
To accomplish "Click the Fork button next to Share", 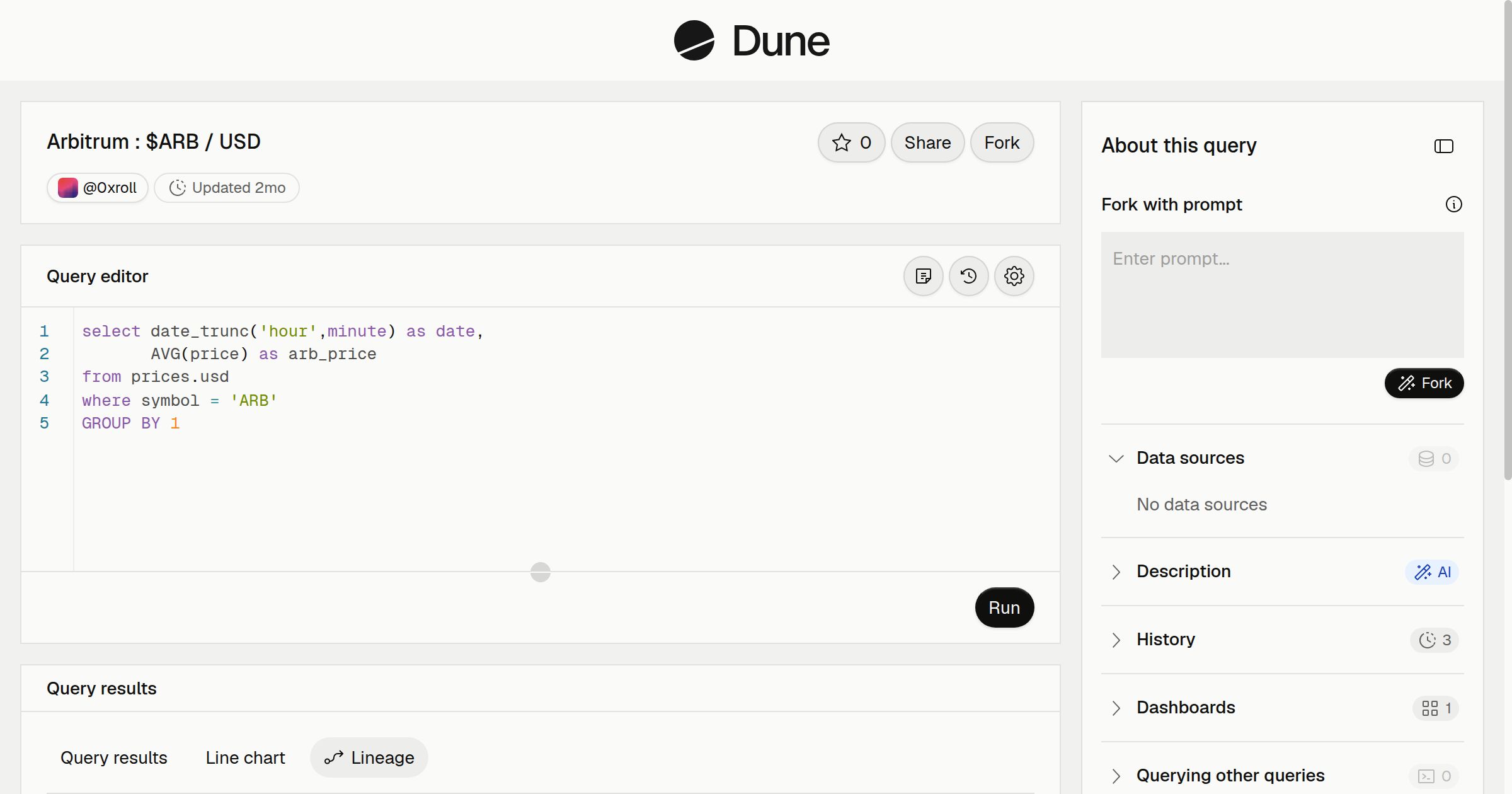I will point(1002,142).
